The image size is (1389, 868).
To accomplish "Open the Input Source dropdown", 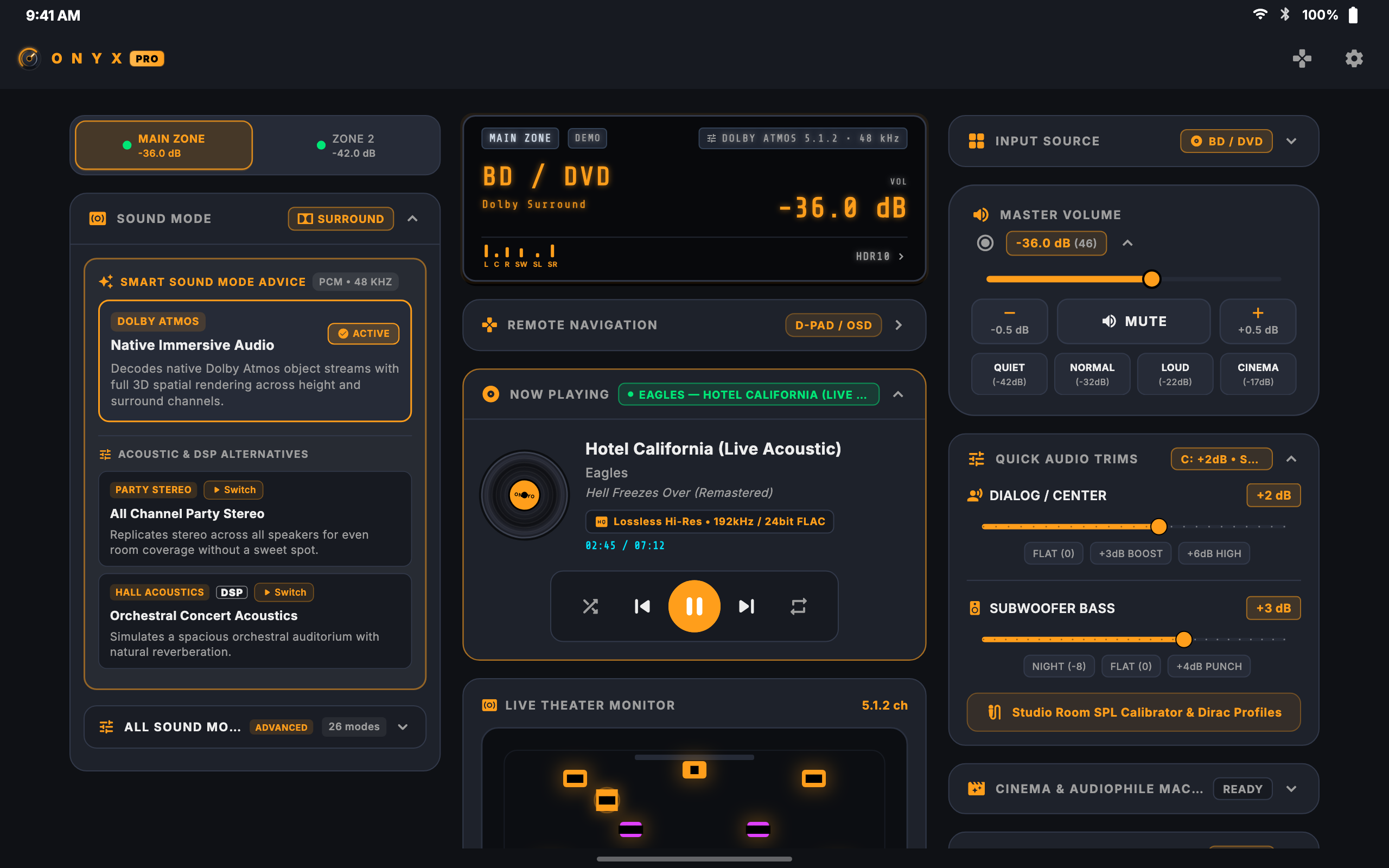I will coord(1291,141).
